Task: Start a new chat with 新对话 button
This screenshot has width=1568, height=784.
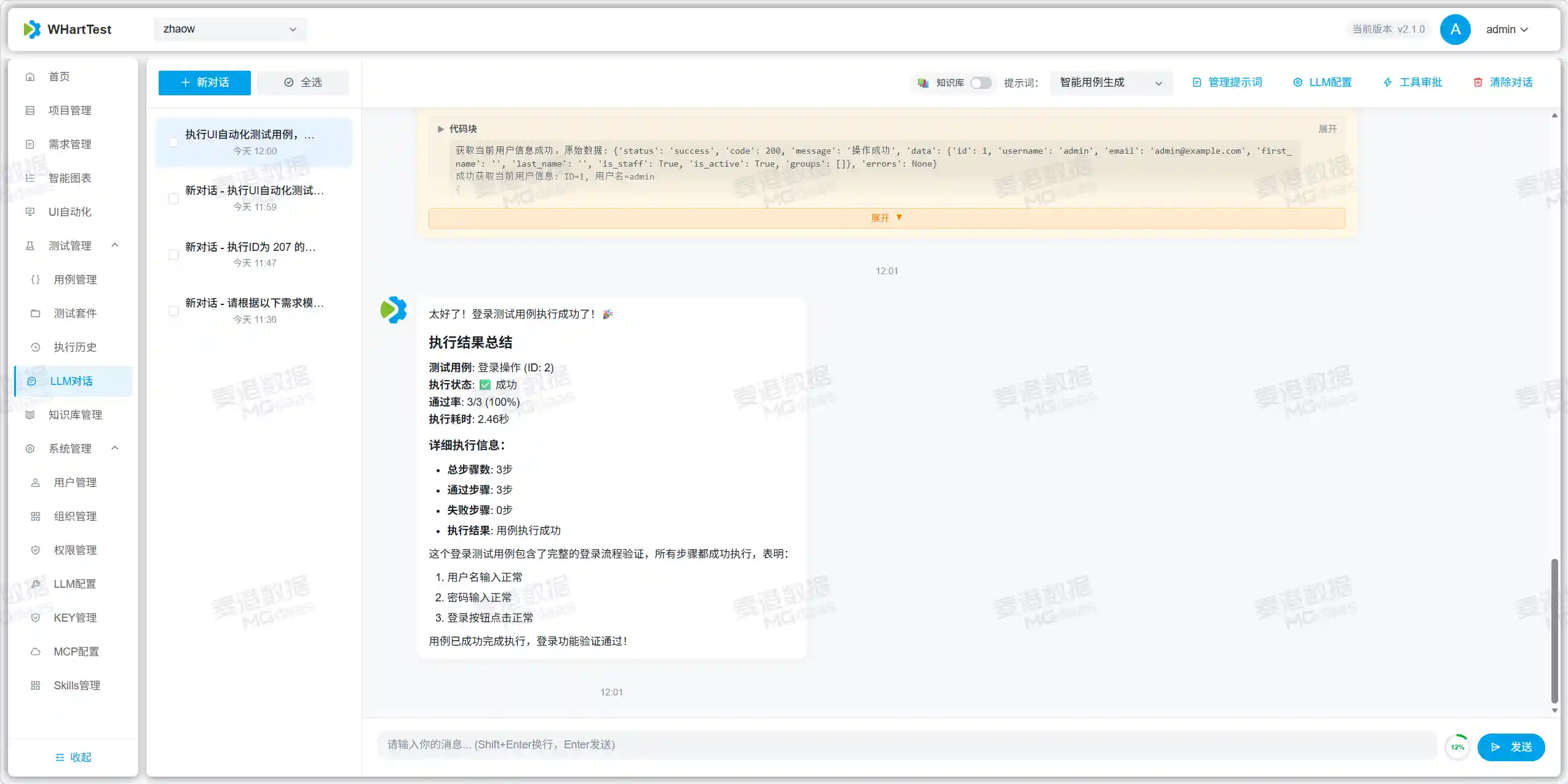Action: click(x=204, y=83)
